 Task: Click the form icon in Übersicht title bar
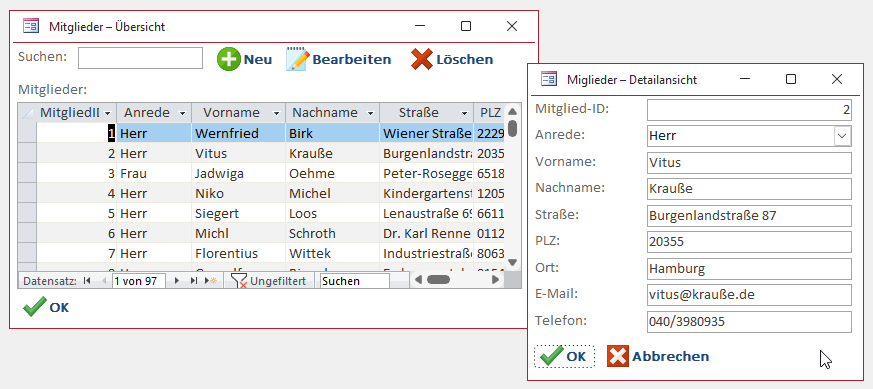(x=31, y=26)
